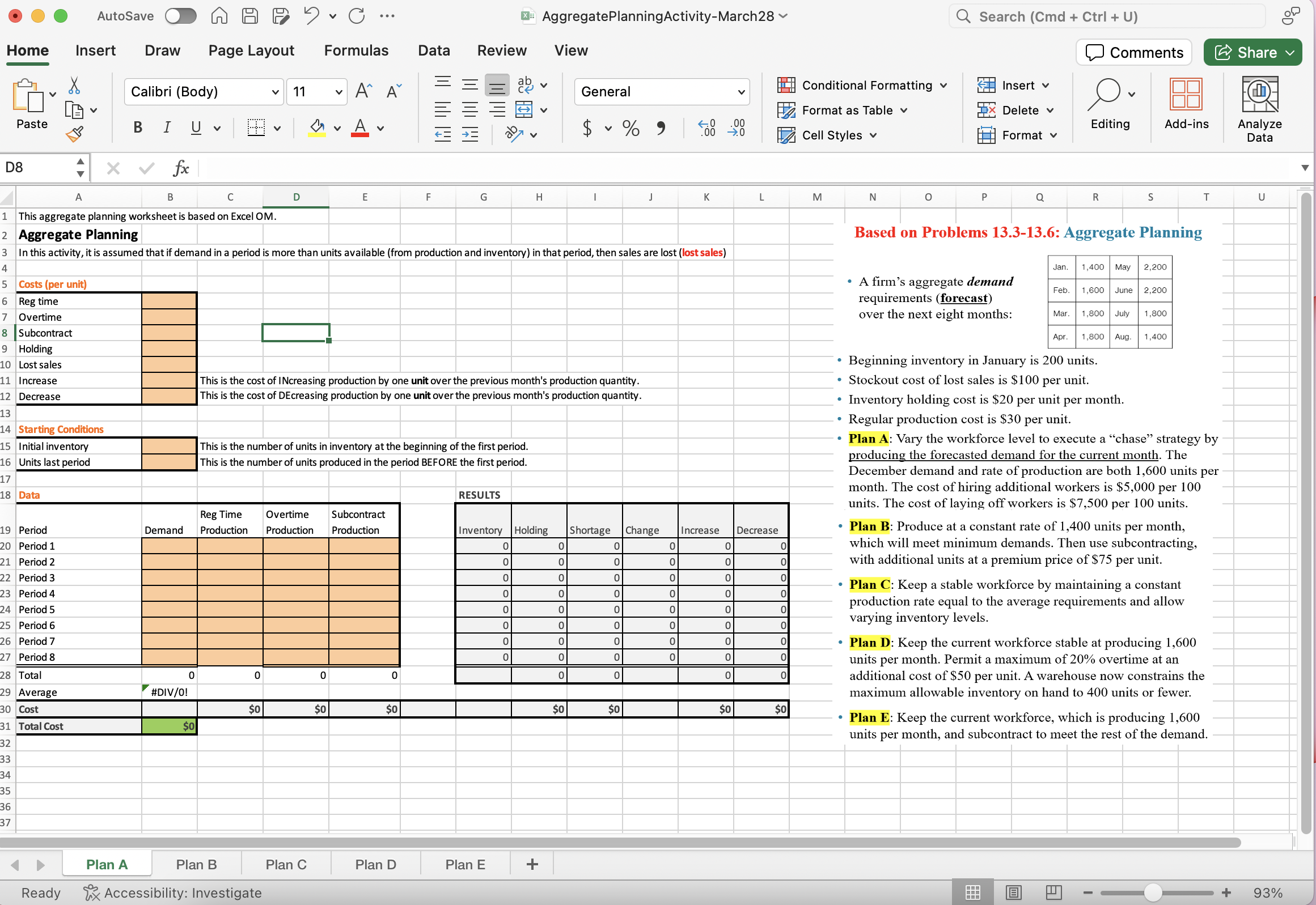Open the fill color dropdown arrow

point(337,128)
